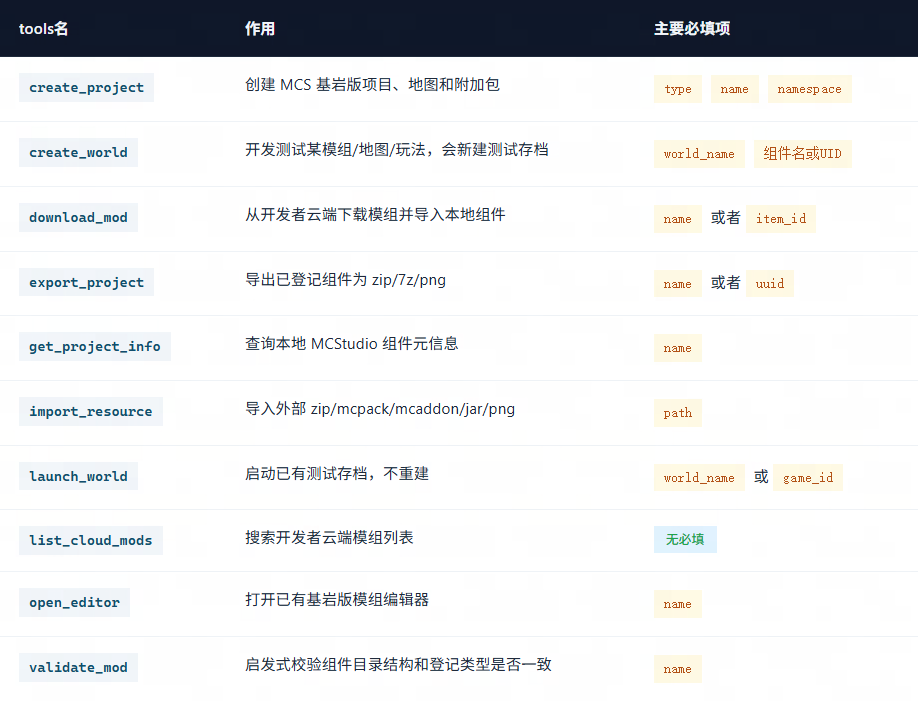Select the list_cloud_mods tool name

pyautogui.click(x=91, y=540)
